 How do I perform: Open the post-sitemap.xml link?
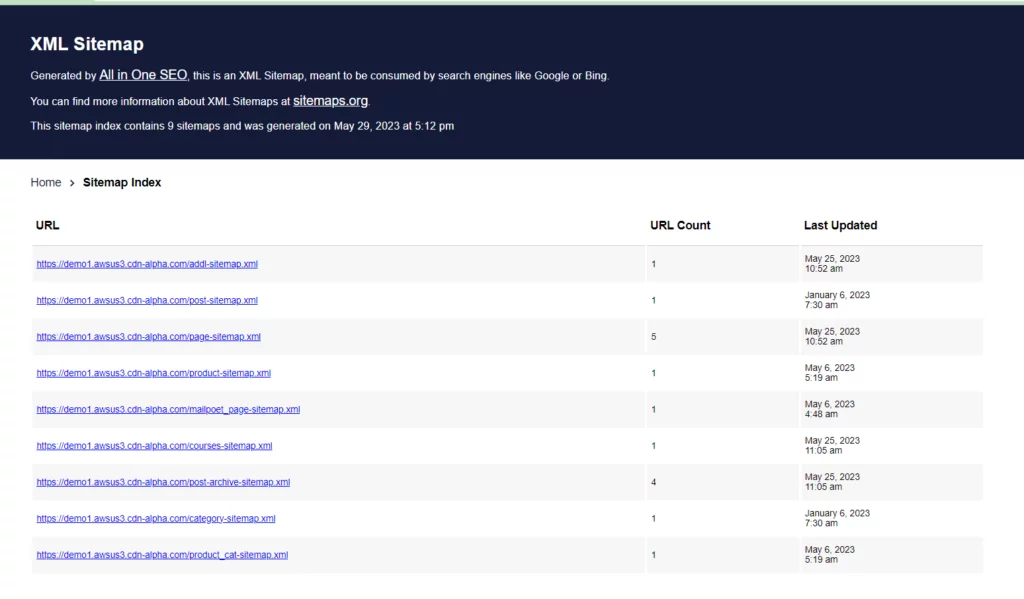[147, 300]
